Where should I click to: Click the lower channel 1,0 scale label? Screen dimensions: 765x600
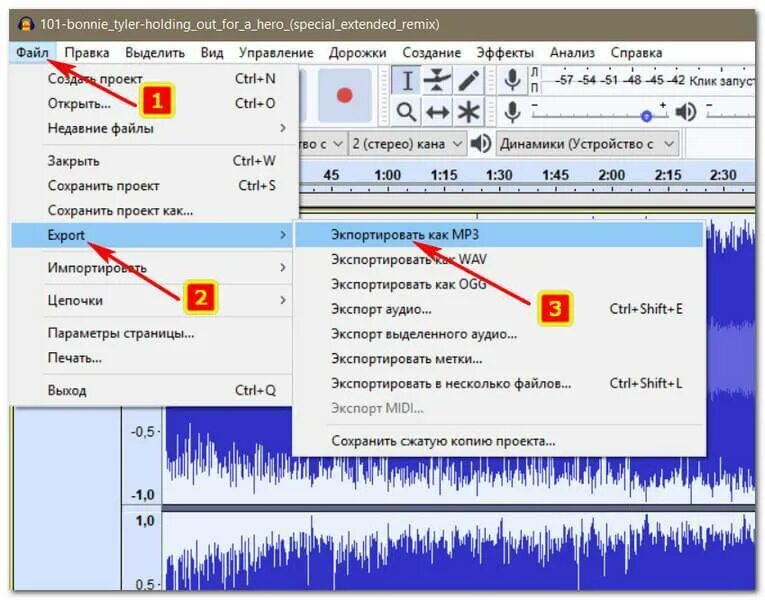coord(145,521)
